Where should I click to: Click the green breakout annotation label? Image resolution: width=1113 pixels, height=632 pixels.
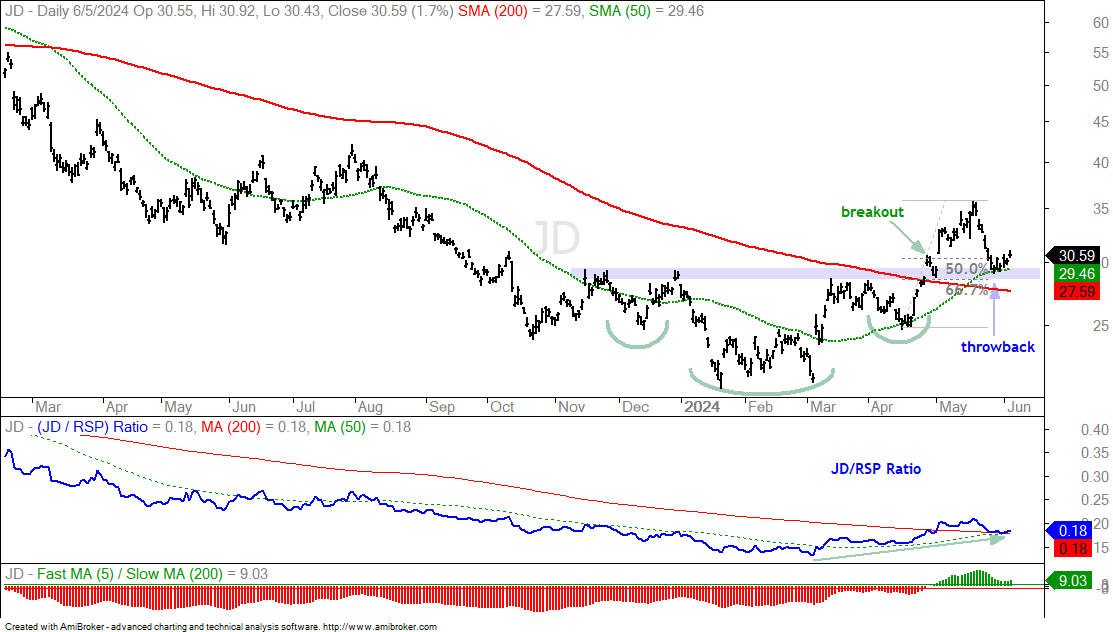(872, 212)
